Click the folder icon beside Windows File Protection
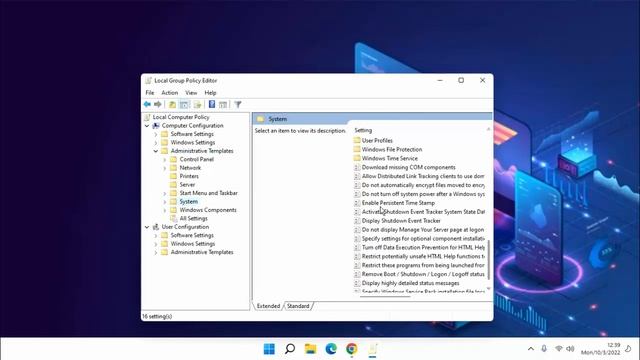Screen dimensions: 640x360 [x=357, y=149]
